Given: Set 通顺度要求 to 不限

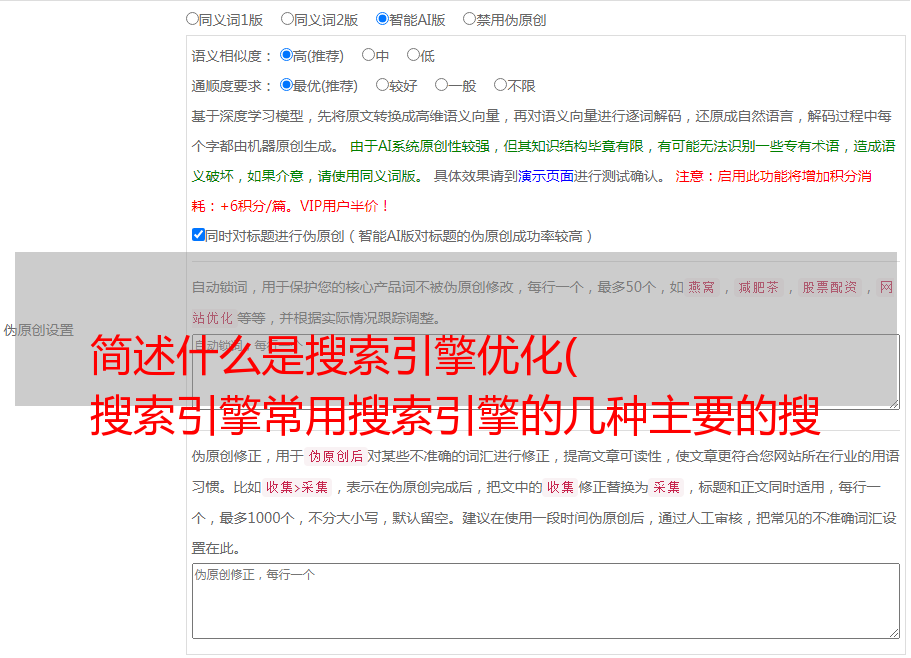Looking at the screenshot, I should (500, 85).
